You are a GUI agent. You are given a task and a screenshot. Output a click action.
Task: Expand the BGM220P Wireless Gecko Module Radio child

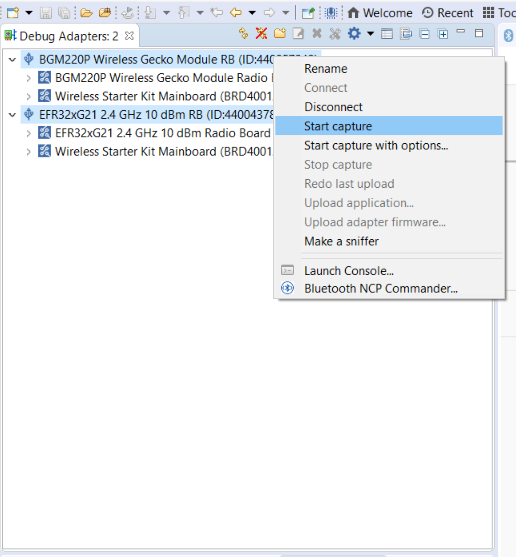click(x=28, y=78)
